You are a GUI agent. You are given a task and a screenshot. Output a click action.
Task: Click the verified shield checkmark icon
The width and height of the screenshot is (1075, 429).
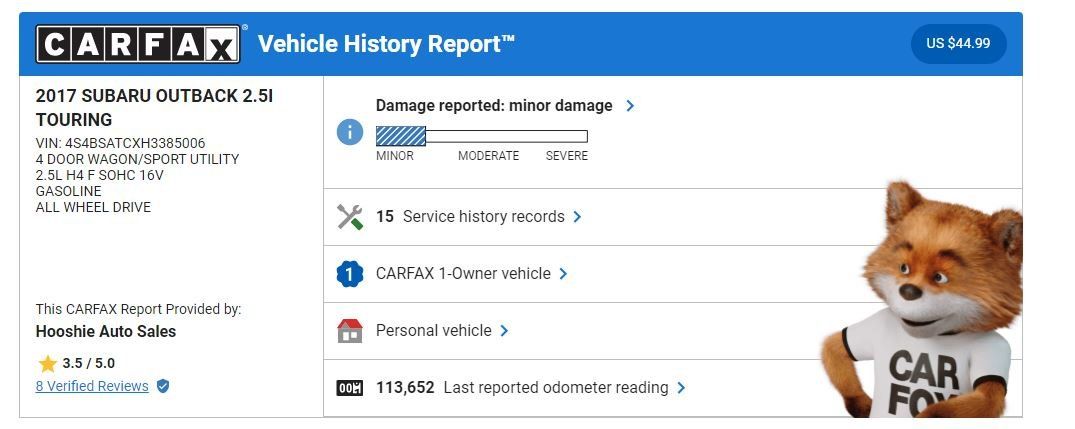tap(162, 387)
